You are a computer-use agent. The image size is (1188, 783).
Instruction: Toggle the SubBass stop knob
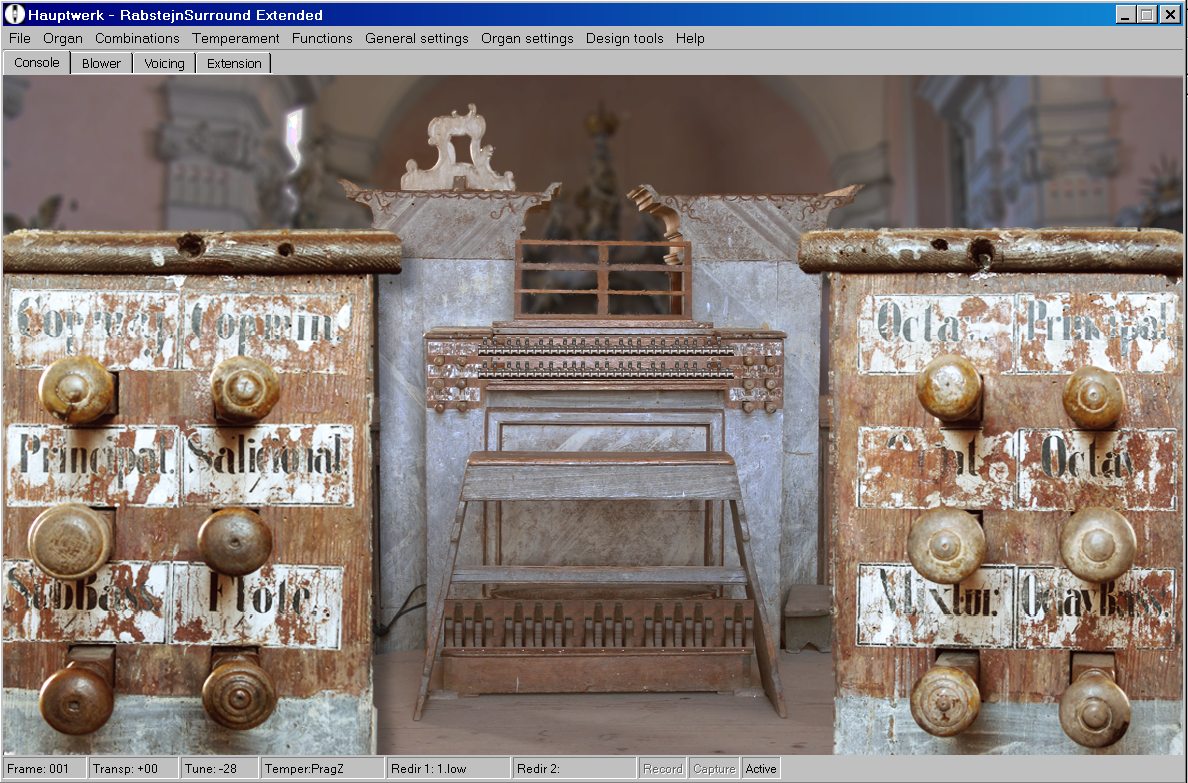pos(77,697)
